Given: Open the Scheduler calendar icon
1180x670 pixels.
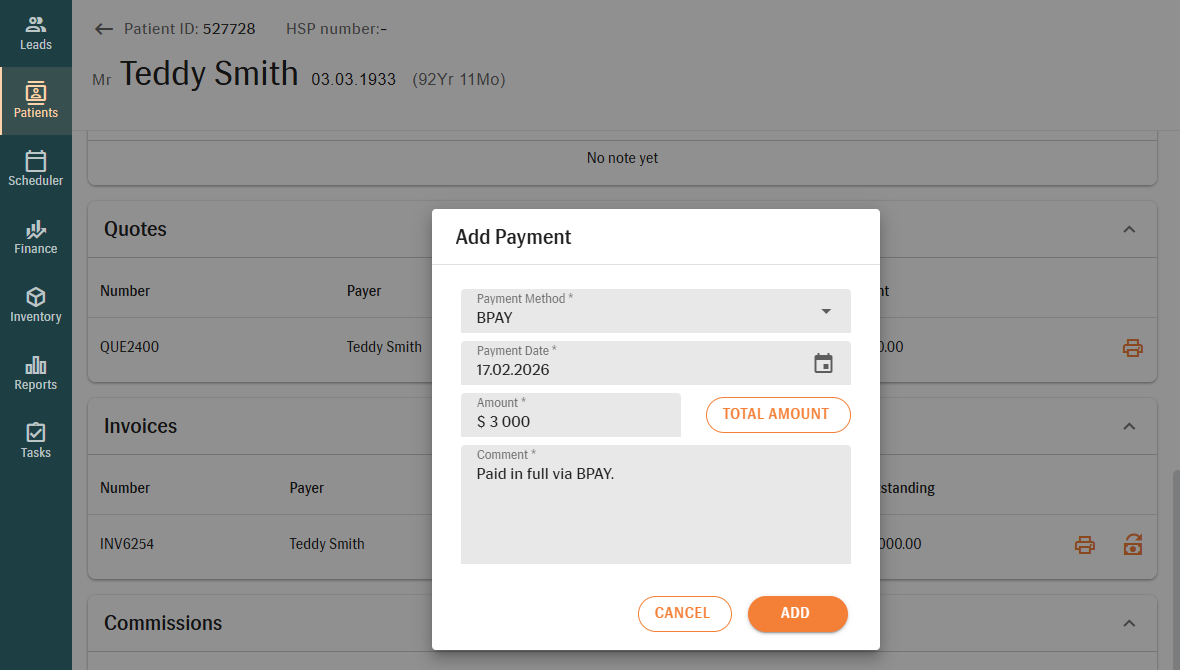Looking at the screenshot, I should 36,161.
